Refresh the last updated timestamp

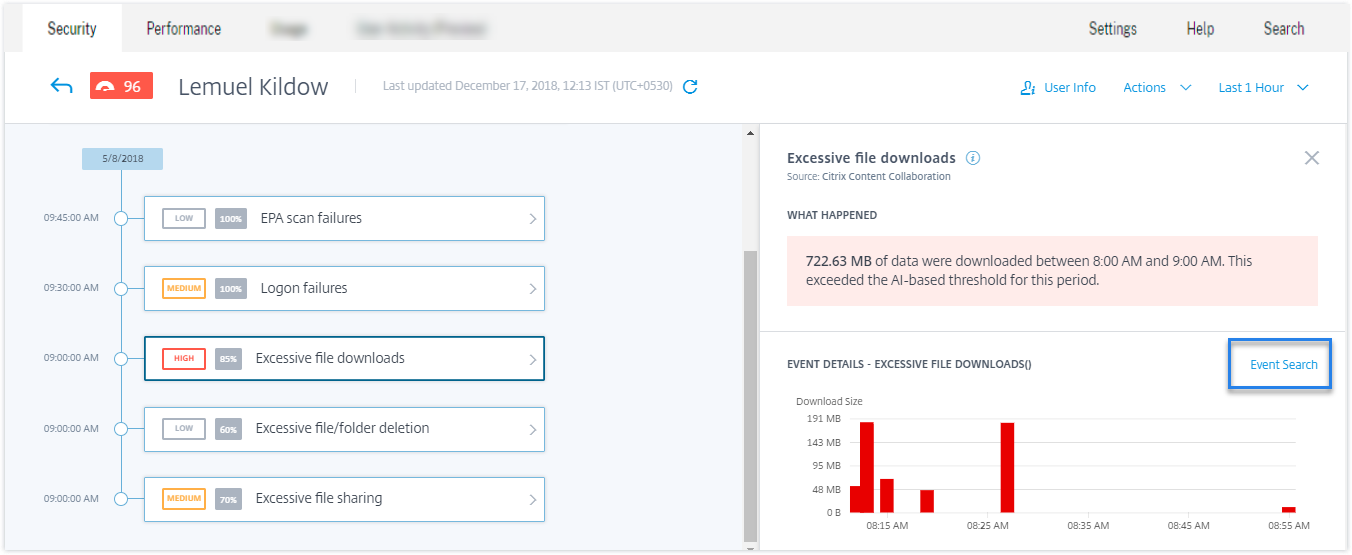pyautogui.click(x=690, y=87)
